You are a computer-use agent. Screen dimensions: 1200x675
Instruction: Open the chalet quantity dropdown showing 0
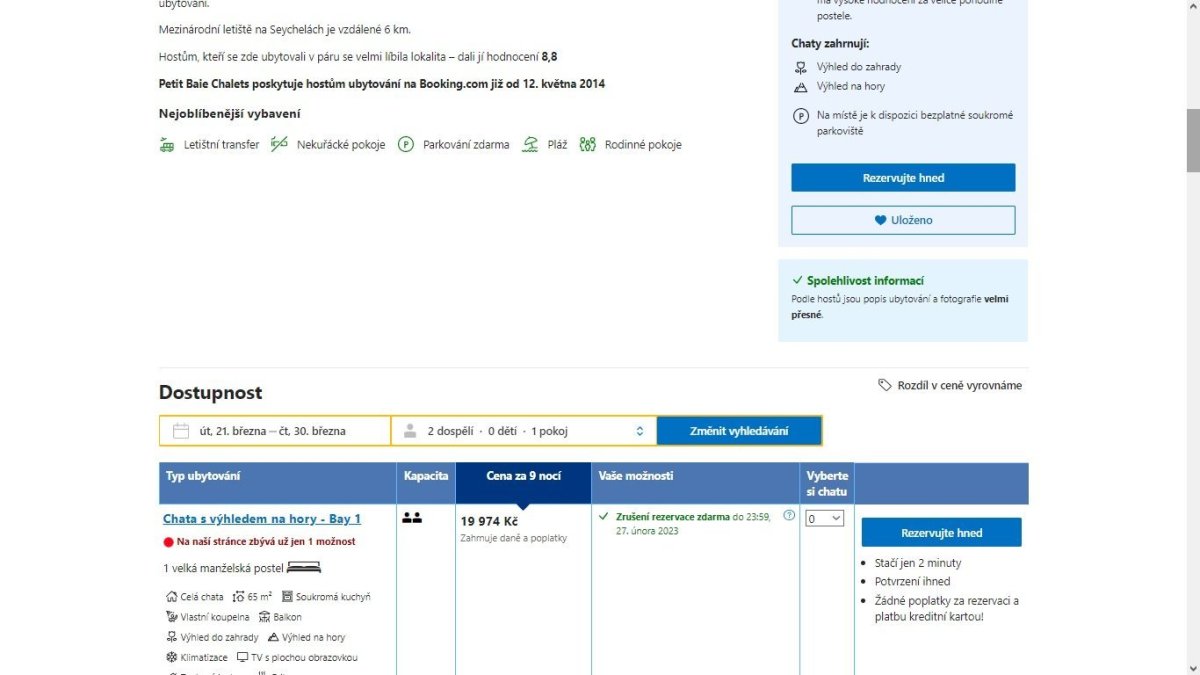(825, 519)
